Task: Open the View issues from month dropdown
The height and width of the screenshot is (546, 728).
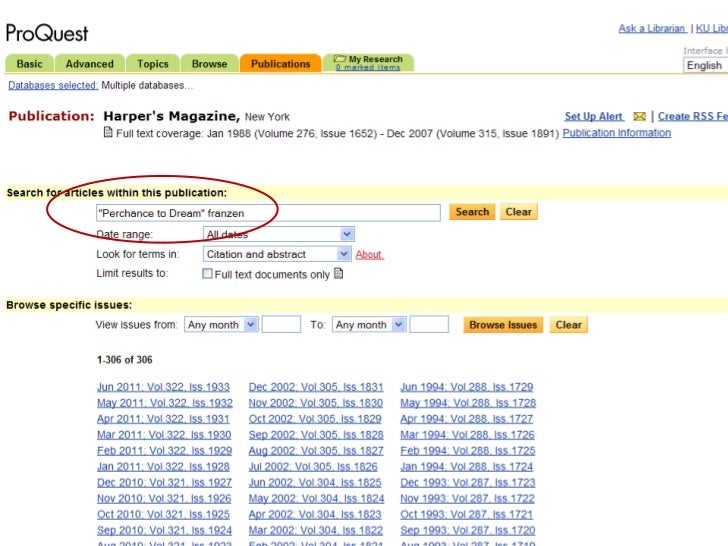Action: 221,325
